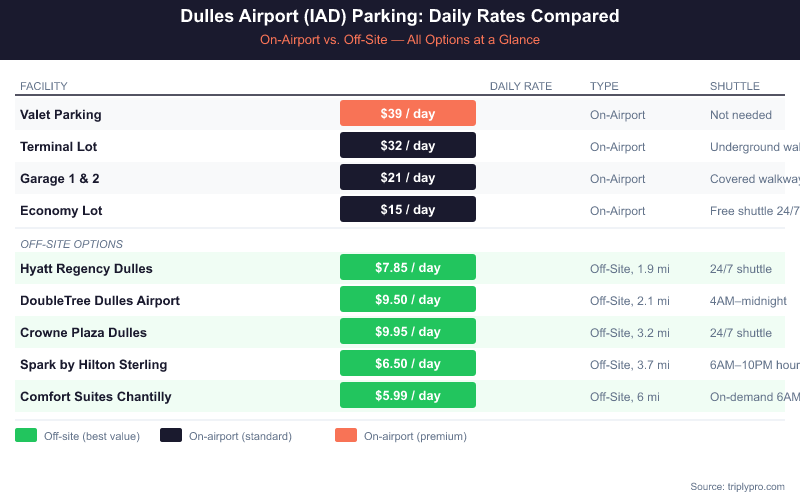Screen dimensions: 800x500
Task: Click the orange On-airport premium legend swatch
Action: click(x=346, y=435)
